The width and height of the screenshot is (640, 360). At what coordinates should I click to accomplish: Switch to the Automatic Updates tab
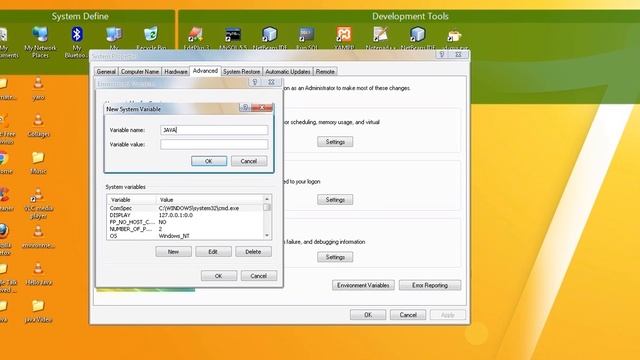click(288, 71)
